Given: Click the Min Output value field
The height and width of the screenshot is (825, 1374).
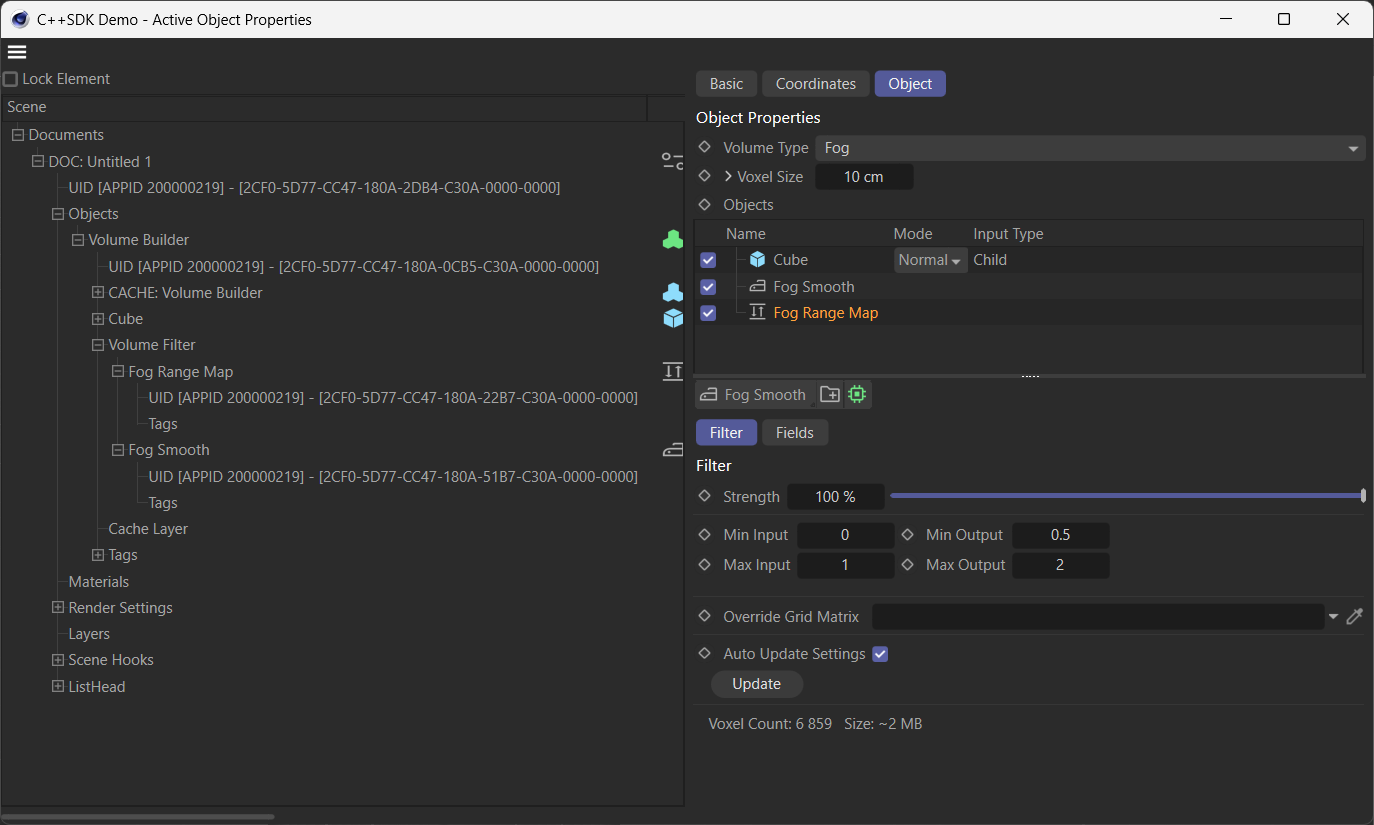Looking at the screenshot, I should 1061,535.
